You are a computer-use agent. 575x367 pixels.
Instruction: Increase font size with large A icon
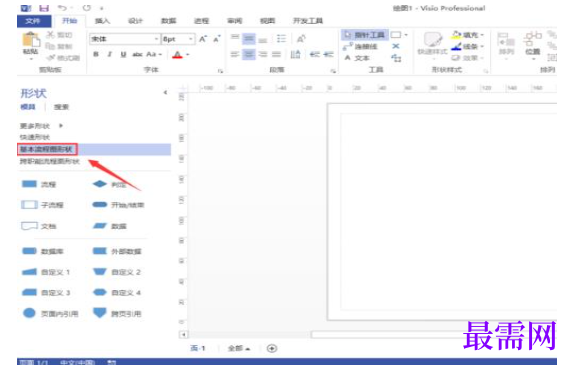pos(203,39)
